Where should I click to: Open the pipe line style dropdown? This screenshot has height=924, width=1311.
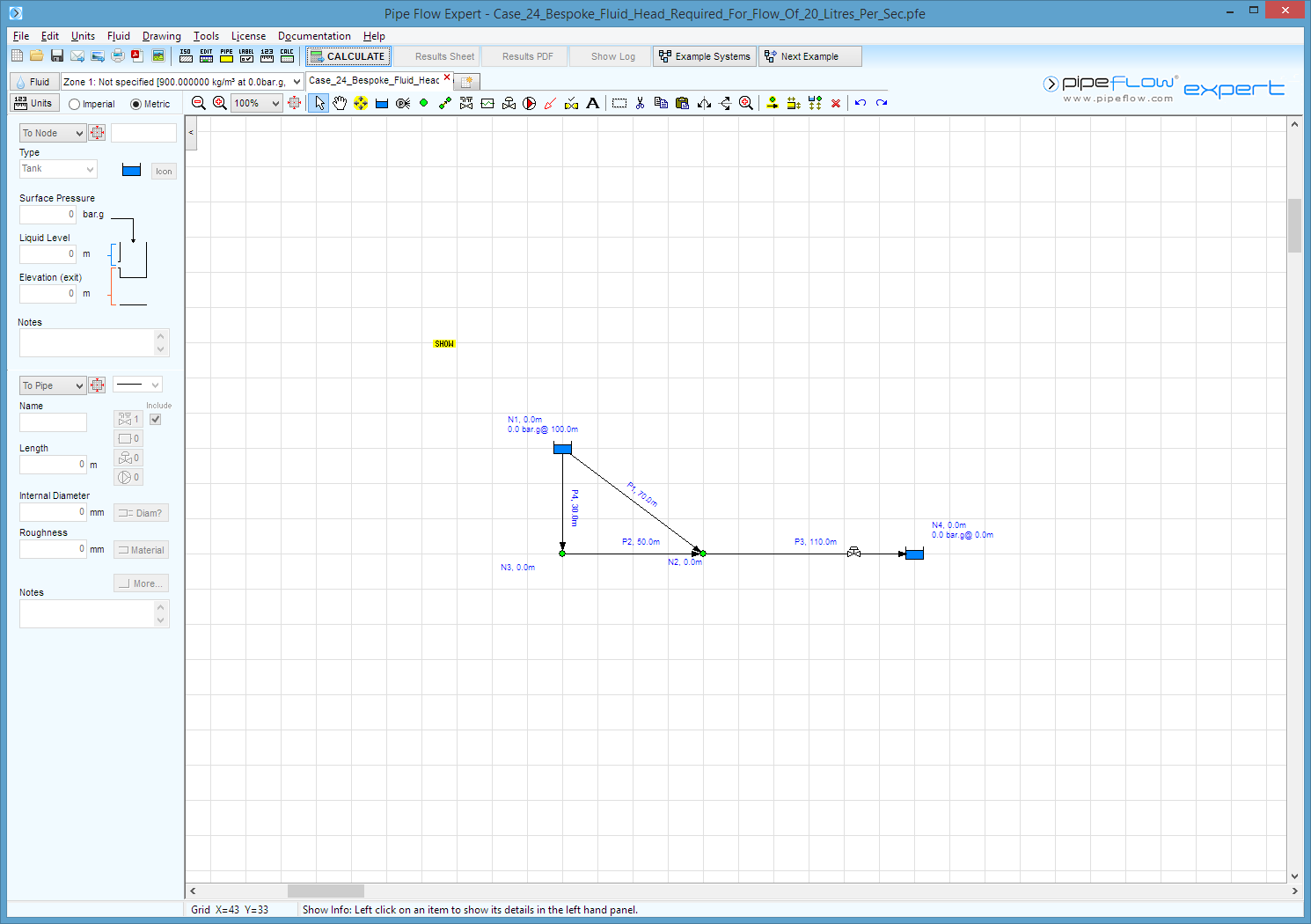[138, 385]
